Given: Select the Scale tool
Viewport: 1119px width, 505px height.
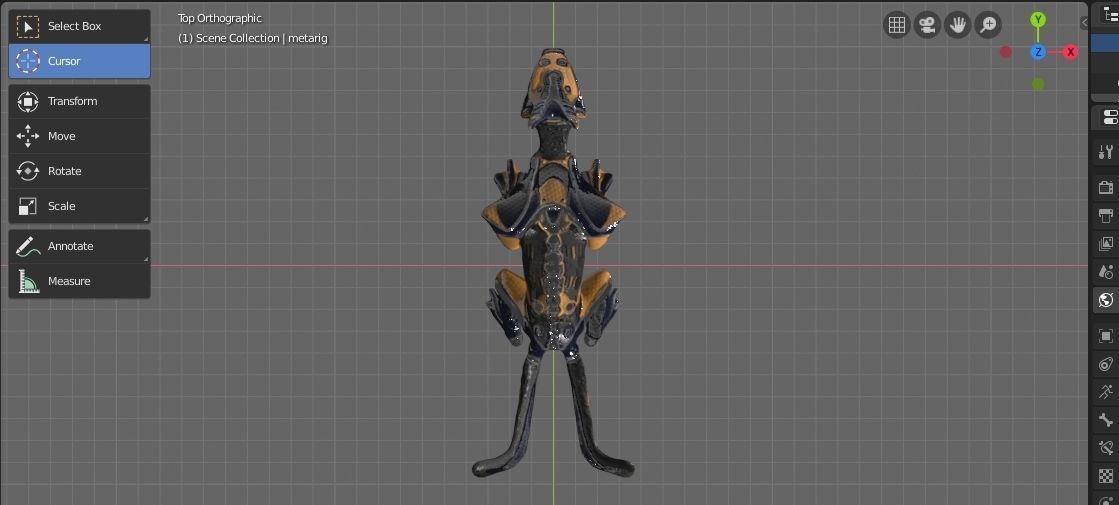Looking at the screenshot, I should (79, 206).
